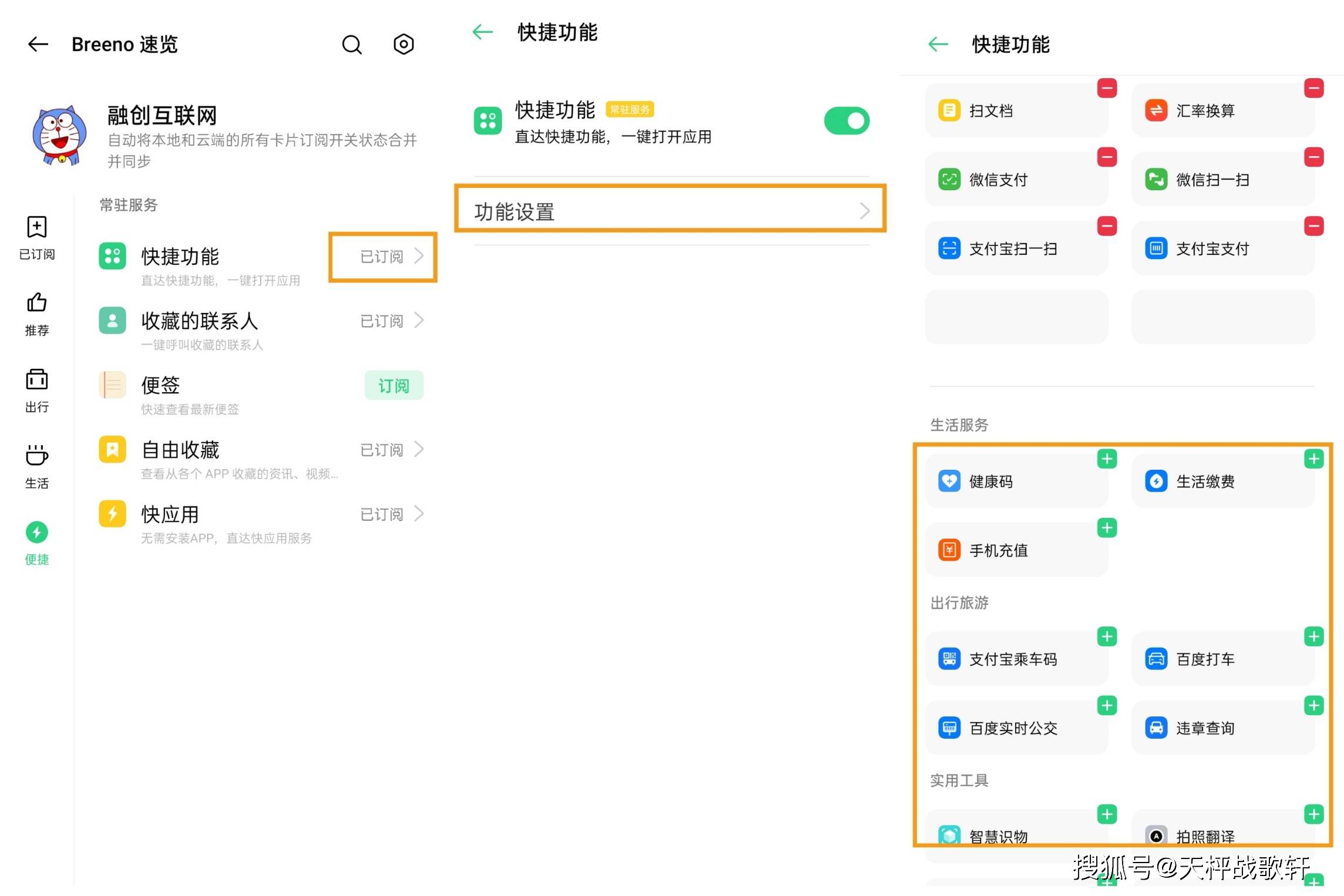1344x896 pixels.
Task: Remove 支付宝扫一扫 shortcut with minus badge
Action: coord(1107,226)
